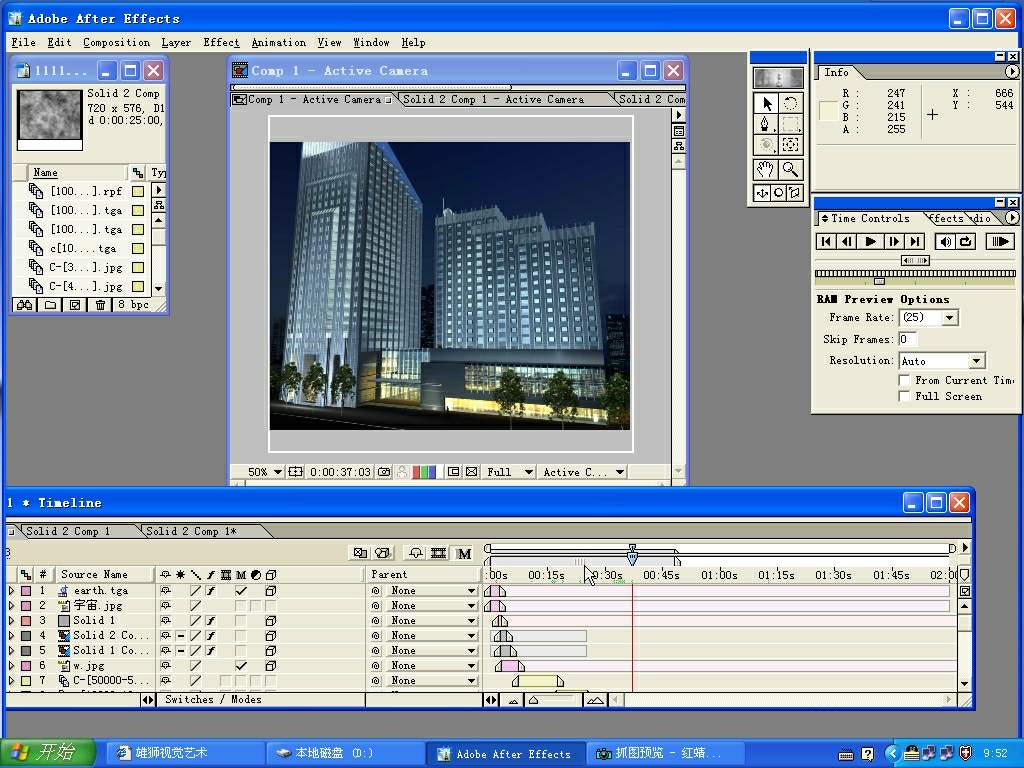Select the Zoom magnifier tool

click(x=790, y=170)
